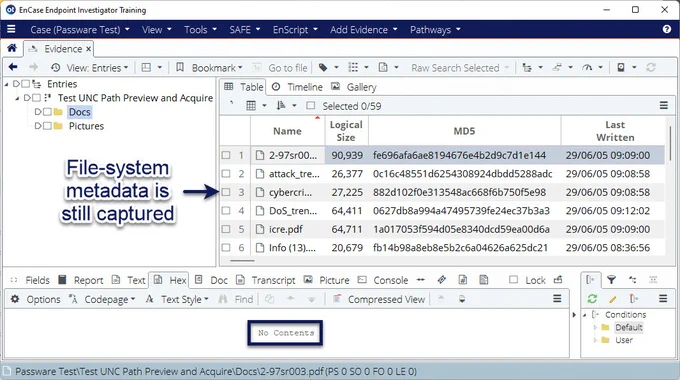The height and width of the screenshot is (380, 680).
Task: Click the column layout grid icon
Action: pos(251,105)
